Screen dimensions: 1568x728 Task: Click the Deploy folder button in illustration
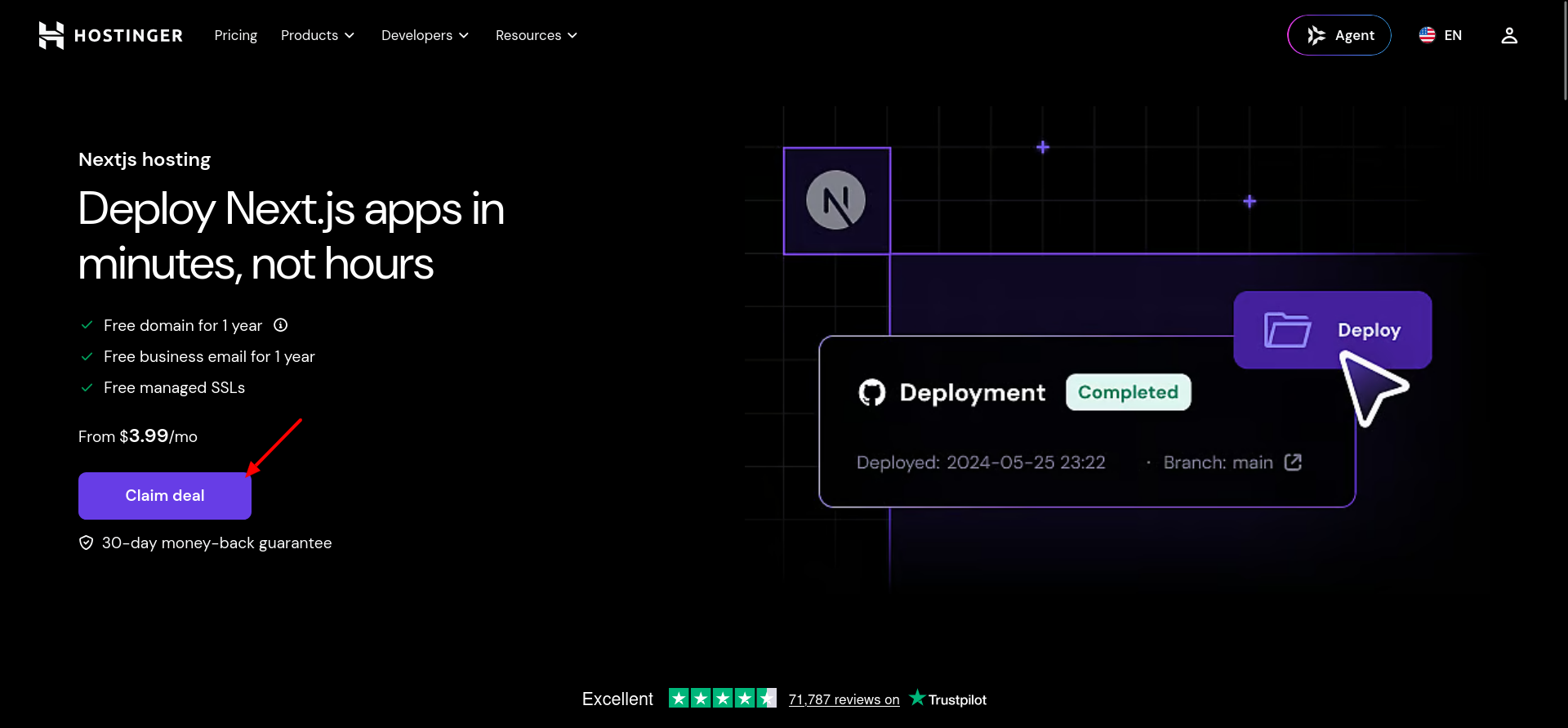tap(1333, 330)
